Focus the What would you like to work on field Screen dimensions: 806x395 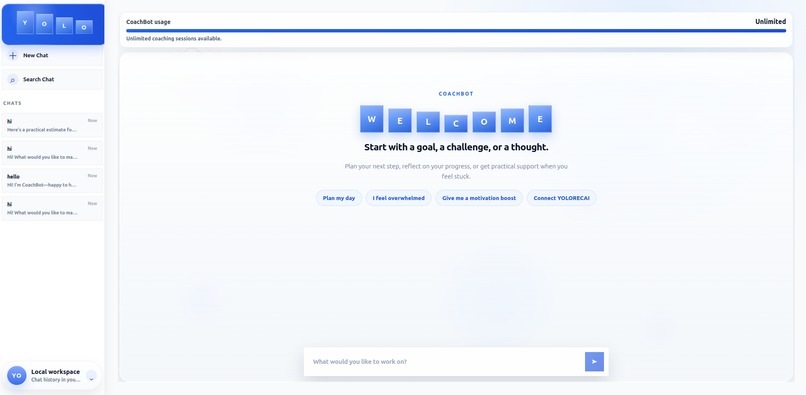tap(445, 362)
